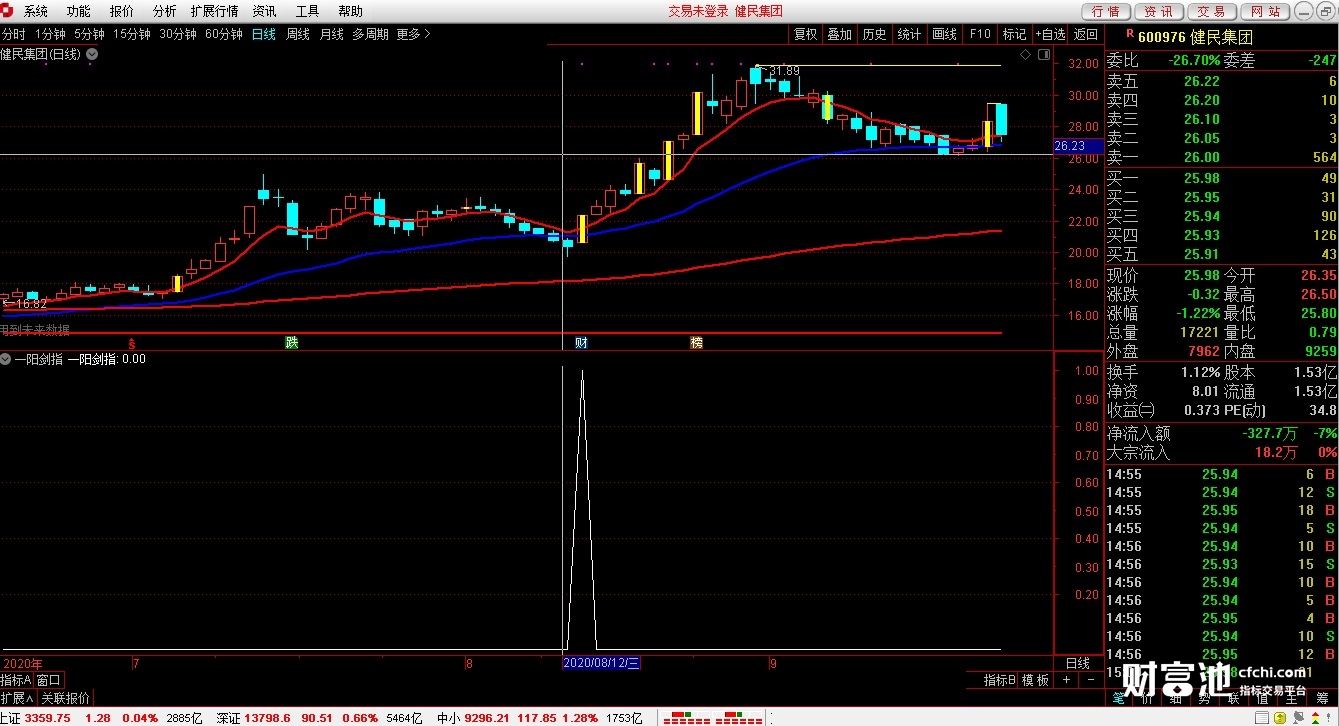
Task: Click the F10 toolbar button
Action: click(x=980, y=34)
